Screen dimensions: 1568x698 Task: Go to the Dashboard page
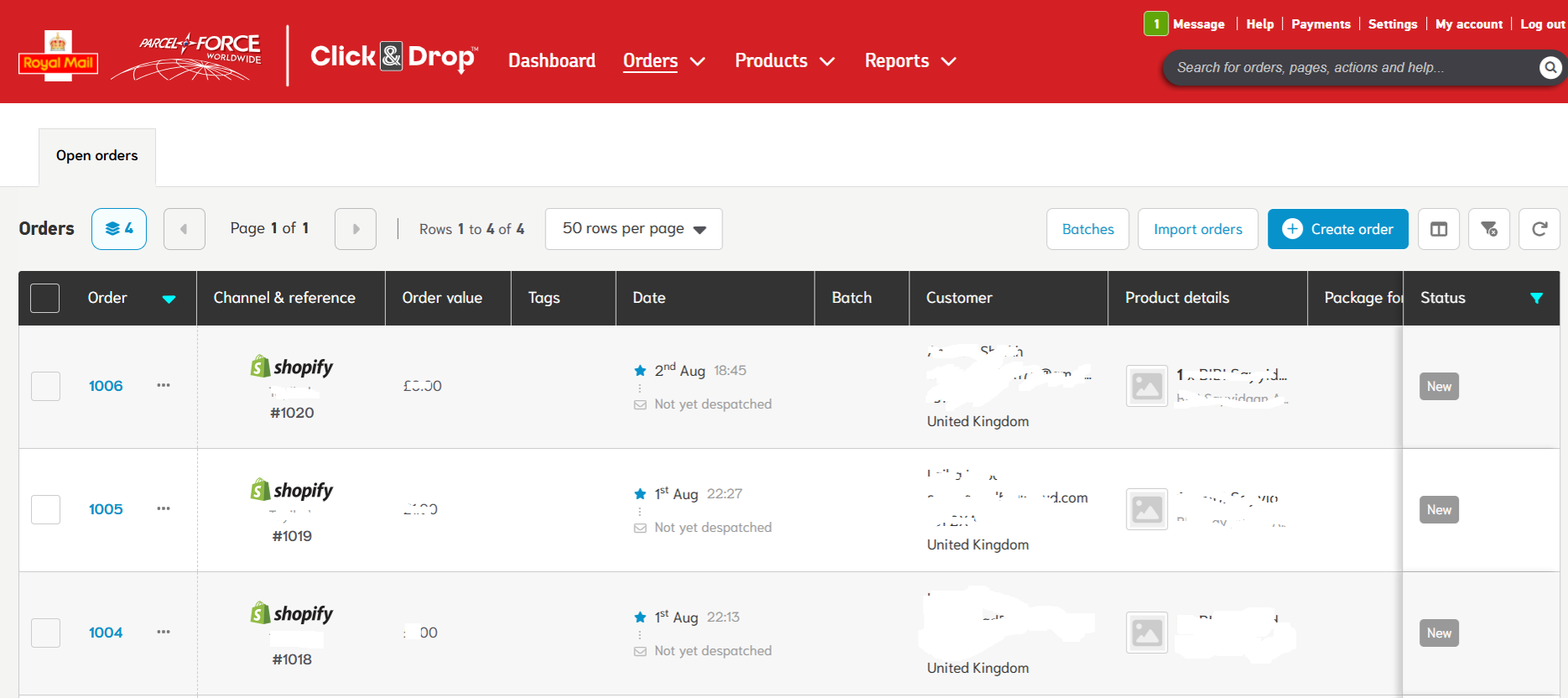coord(552,61)
